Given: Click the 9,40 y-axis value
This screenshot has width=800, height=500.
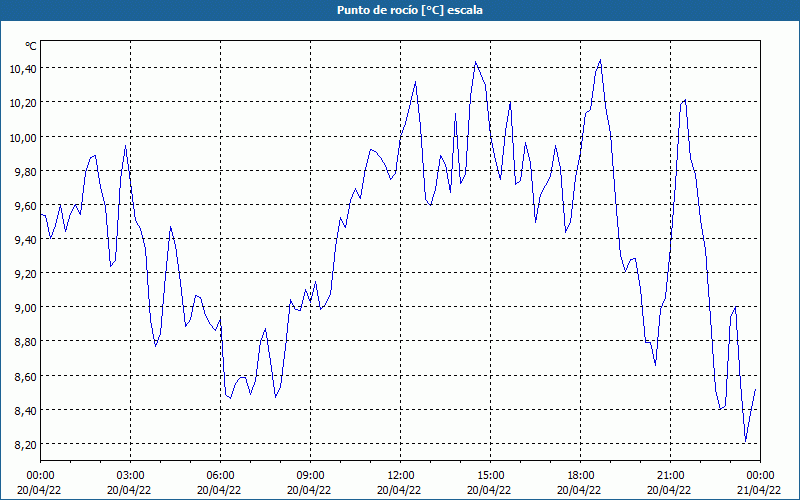Looking at the screenshot, I should pos(24,240).
